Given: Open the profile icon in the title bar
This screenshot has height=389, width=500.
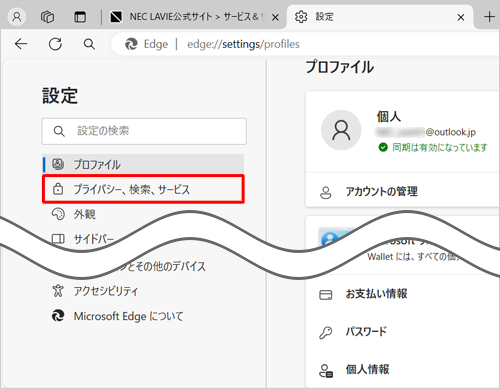Looking at the screenshot, I should [17, 16].
